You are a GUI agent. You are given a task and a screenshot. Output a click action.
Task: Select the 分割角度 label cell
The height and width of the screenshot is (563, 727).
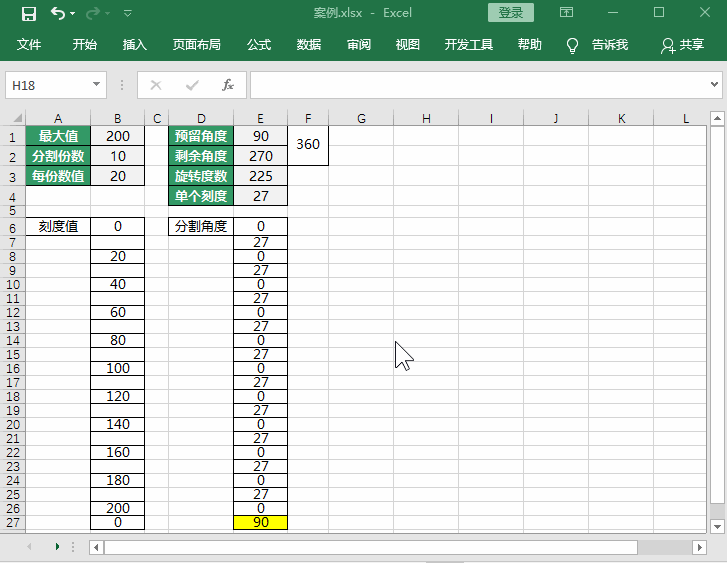201,226
